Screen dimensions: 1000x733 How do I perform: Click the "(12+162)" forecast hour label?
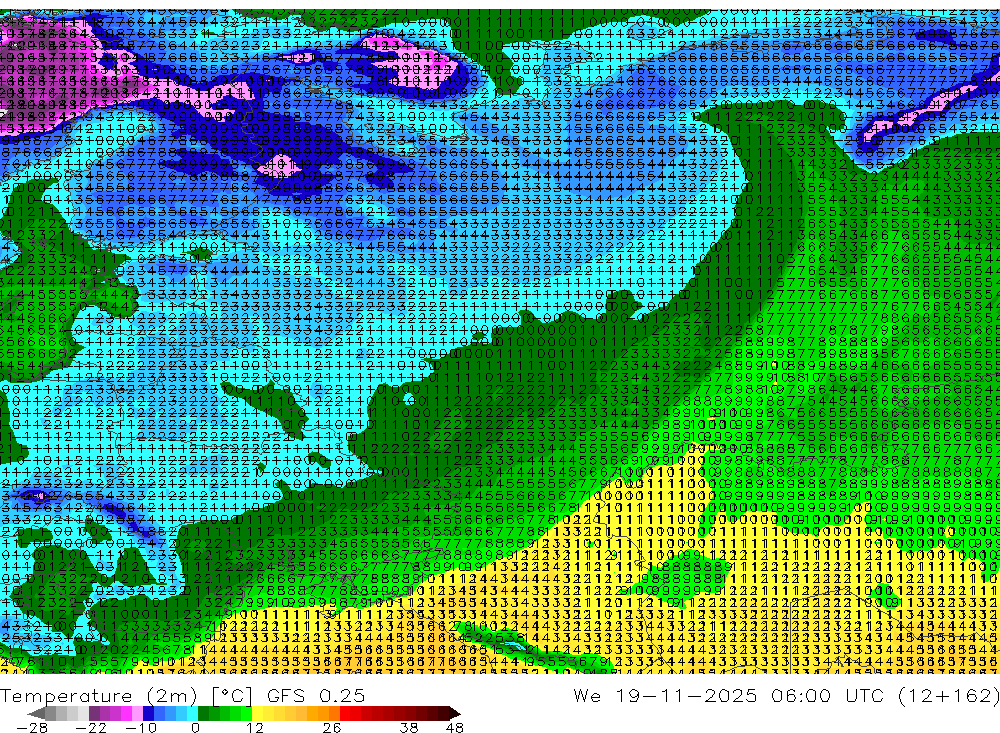[x=948, y=695]
